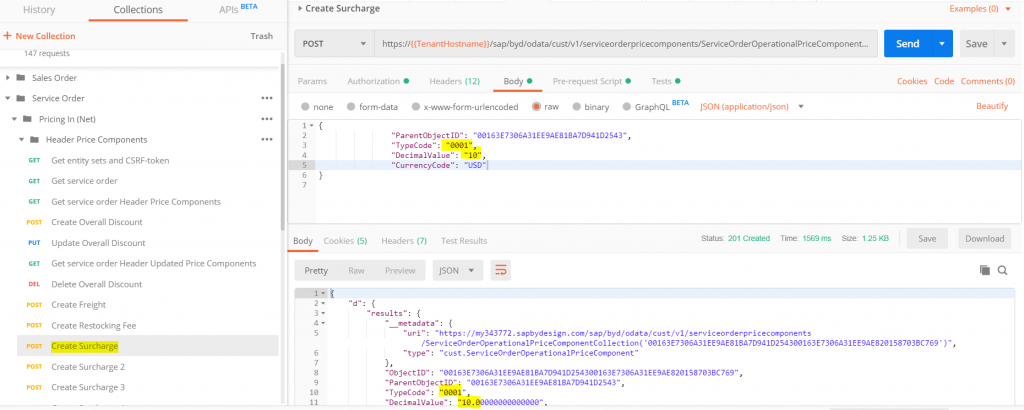Open the Pre-request Script tab
This screenshot has width=1024, height=410.
[592, 82]
